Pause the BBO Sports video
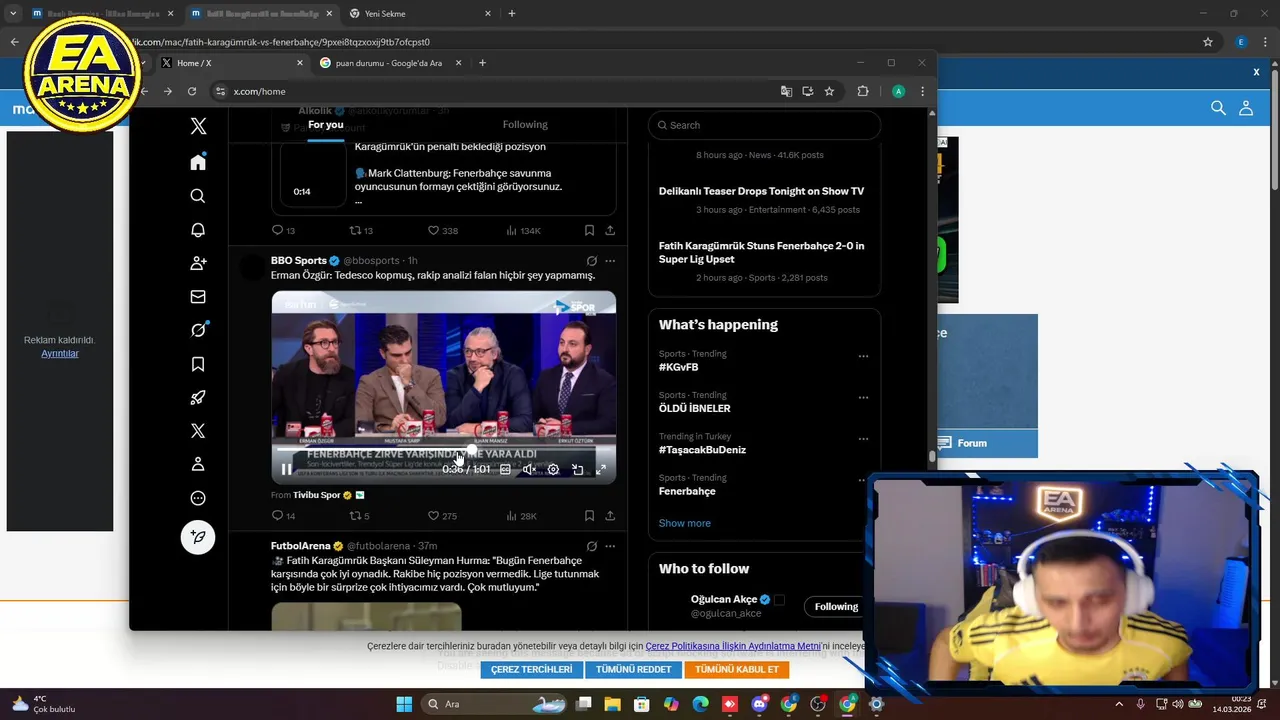Image resolution: width=1280 pixels, height=720 pixels. 287,469
